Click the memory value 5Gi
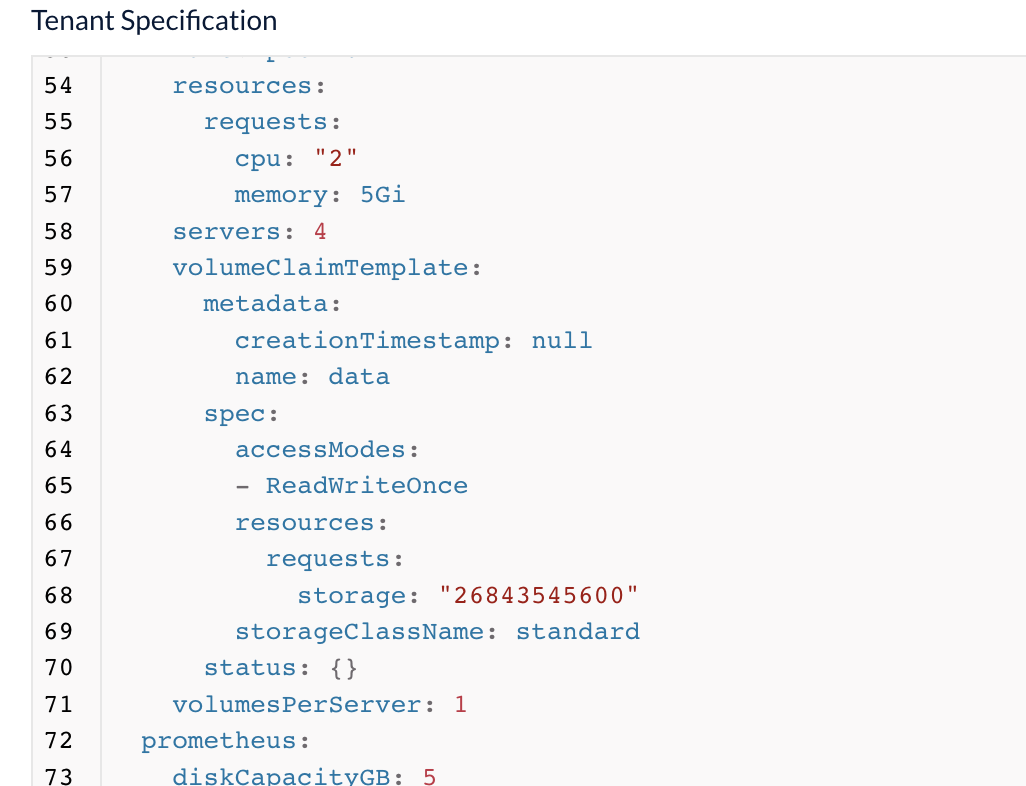 382,194
